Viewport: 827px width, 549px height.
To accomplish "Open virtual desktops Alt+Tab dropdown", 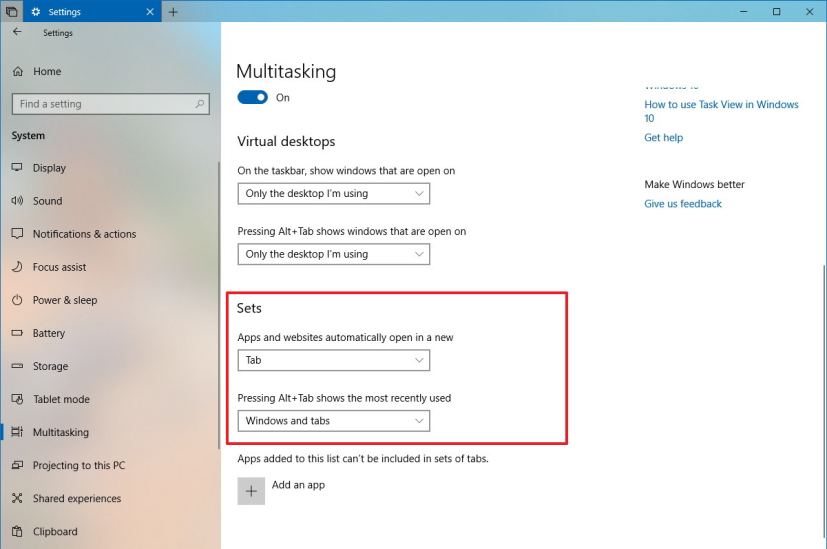I will 333,254.
